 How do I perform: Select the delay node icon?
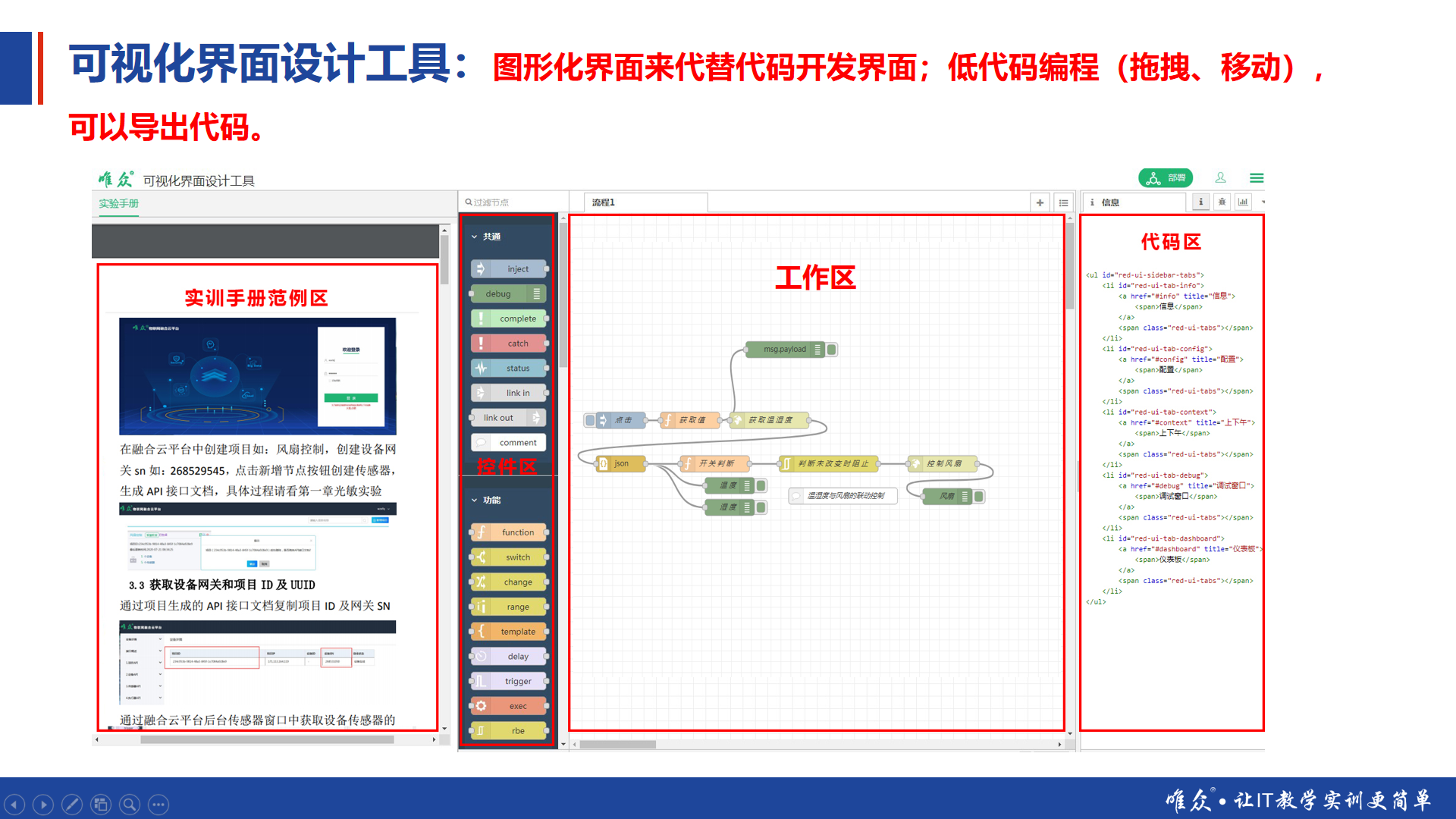481,656
